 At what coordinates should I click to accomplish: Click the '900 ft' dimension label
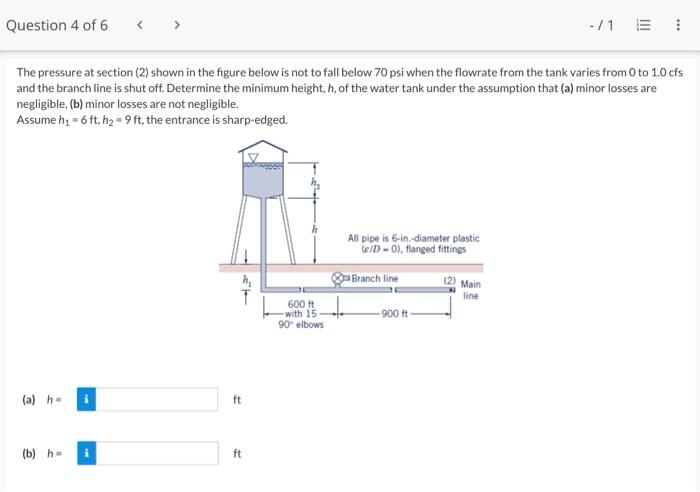click(x=395, y=313)
